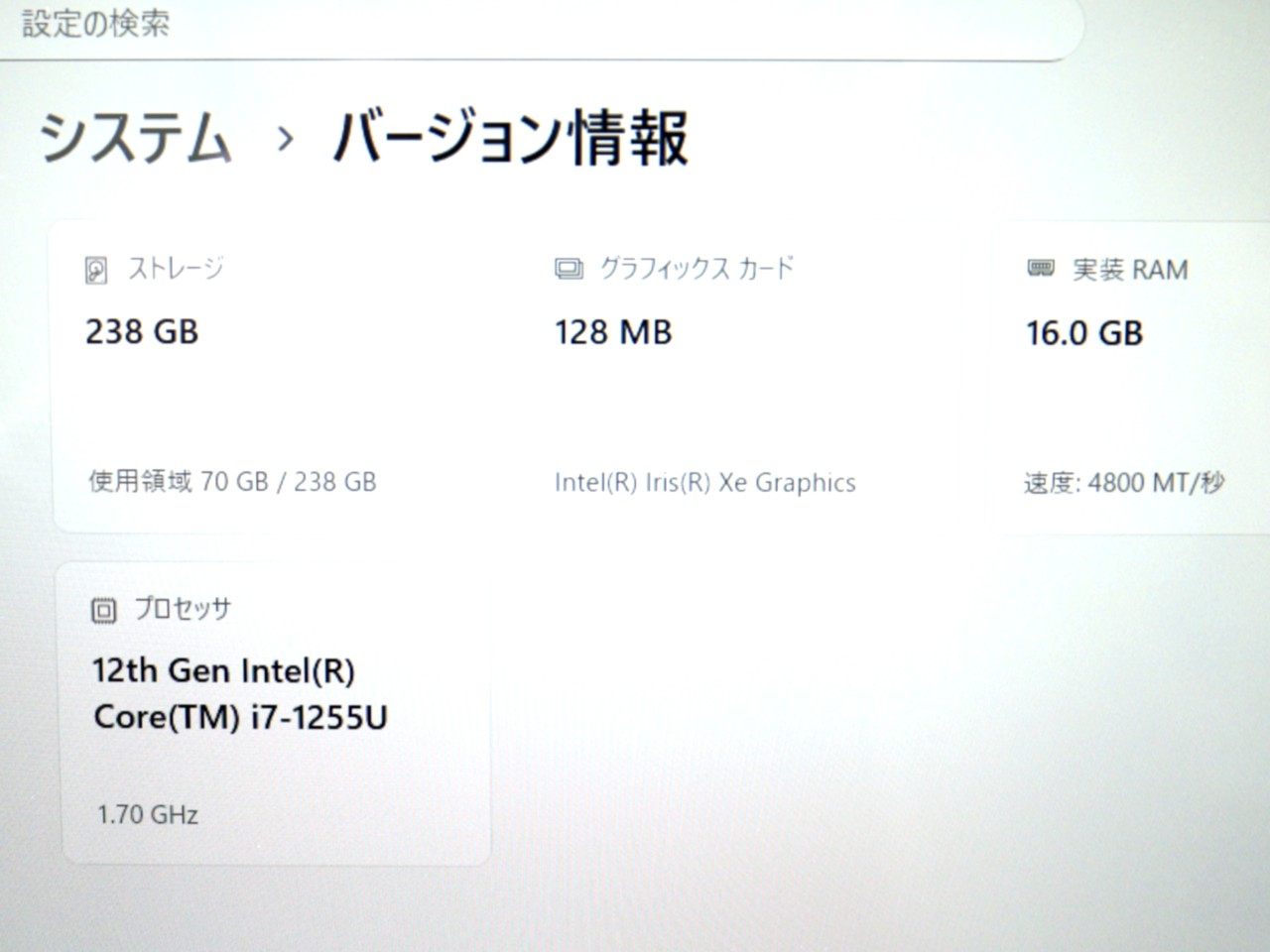Select the ストレージ card label
Viewport: 1270px width, 952px height.
point(176,269)
